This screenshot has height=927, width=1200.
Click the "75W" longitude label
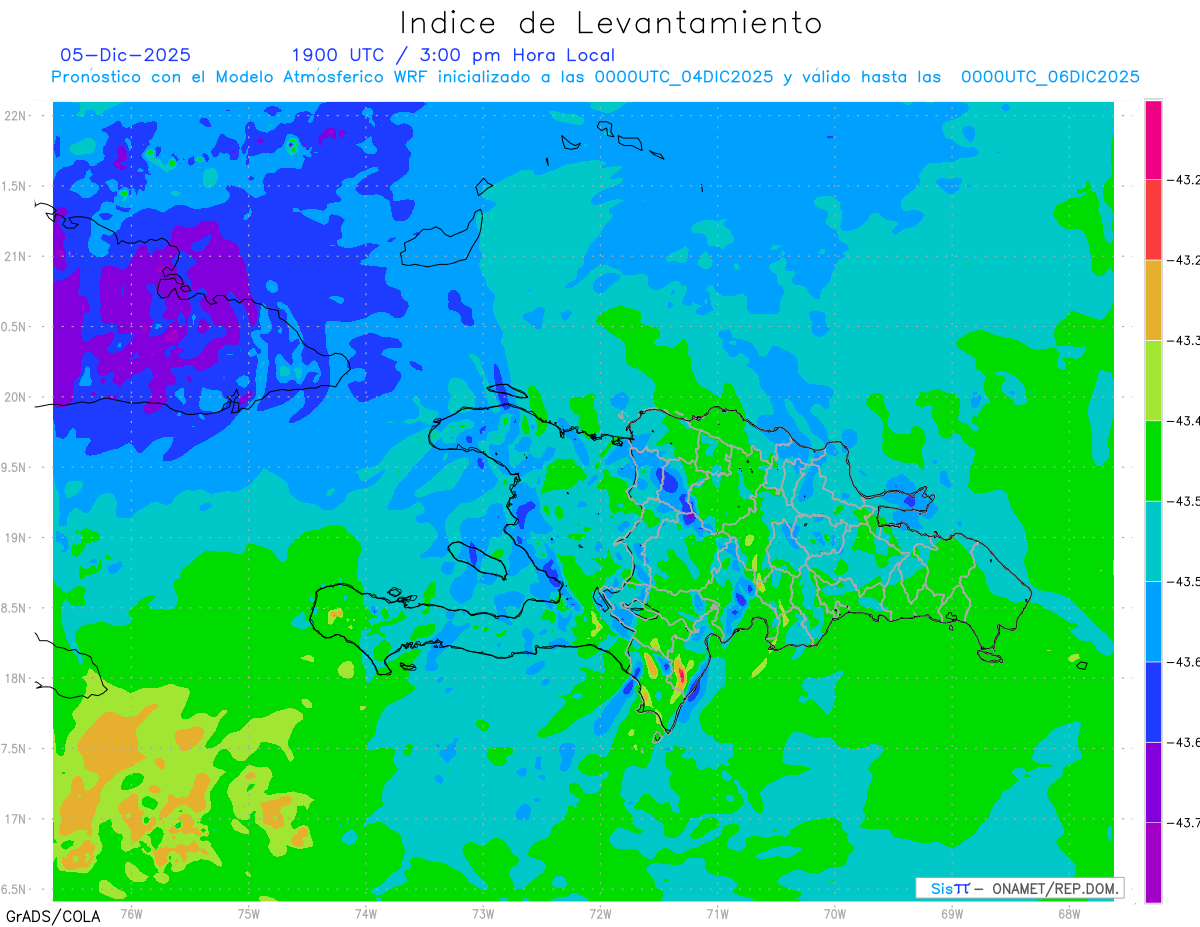249,913
